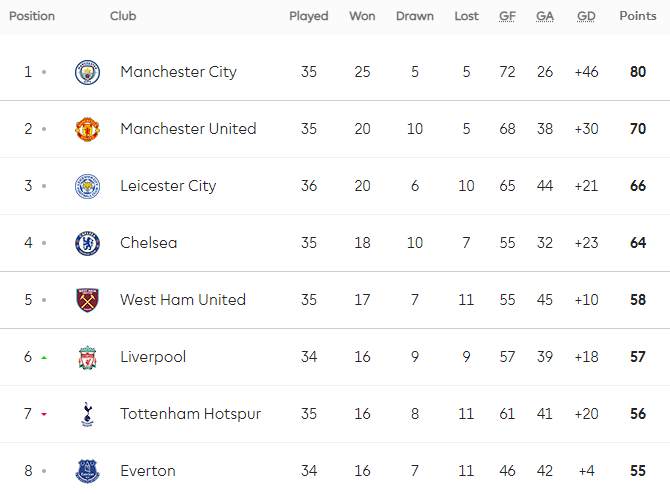Click the Everton club crest
Viewport: 670px width, 494px height.
[x=88, y=471]
